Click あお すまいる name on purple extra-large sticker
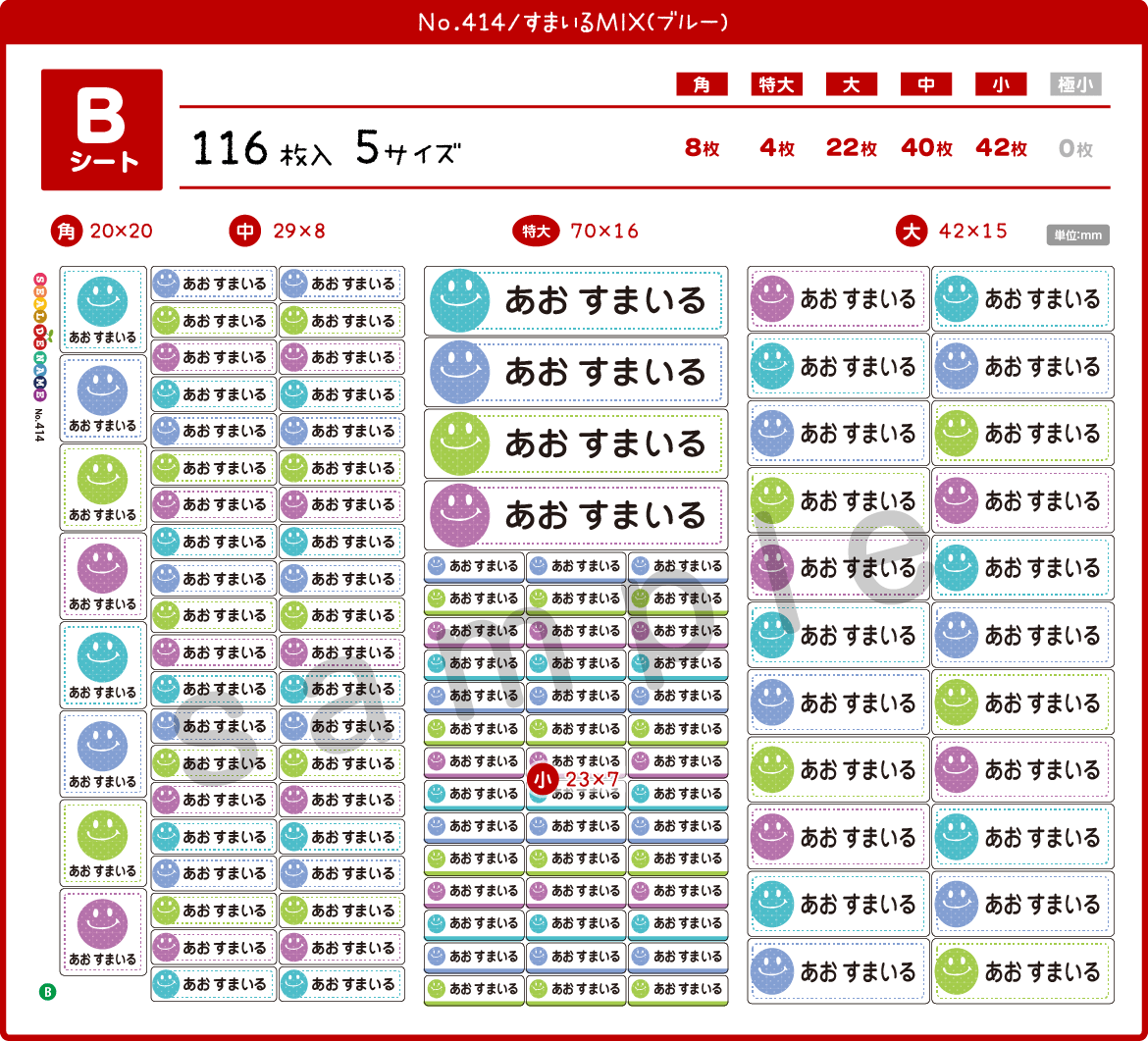The width and height of the screenshot is (1148, 1041). pos(605,515)
